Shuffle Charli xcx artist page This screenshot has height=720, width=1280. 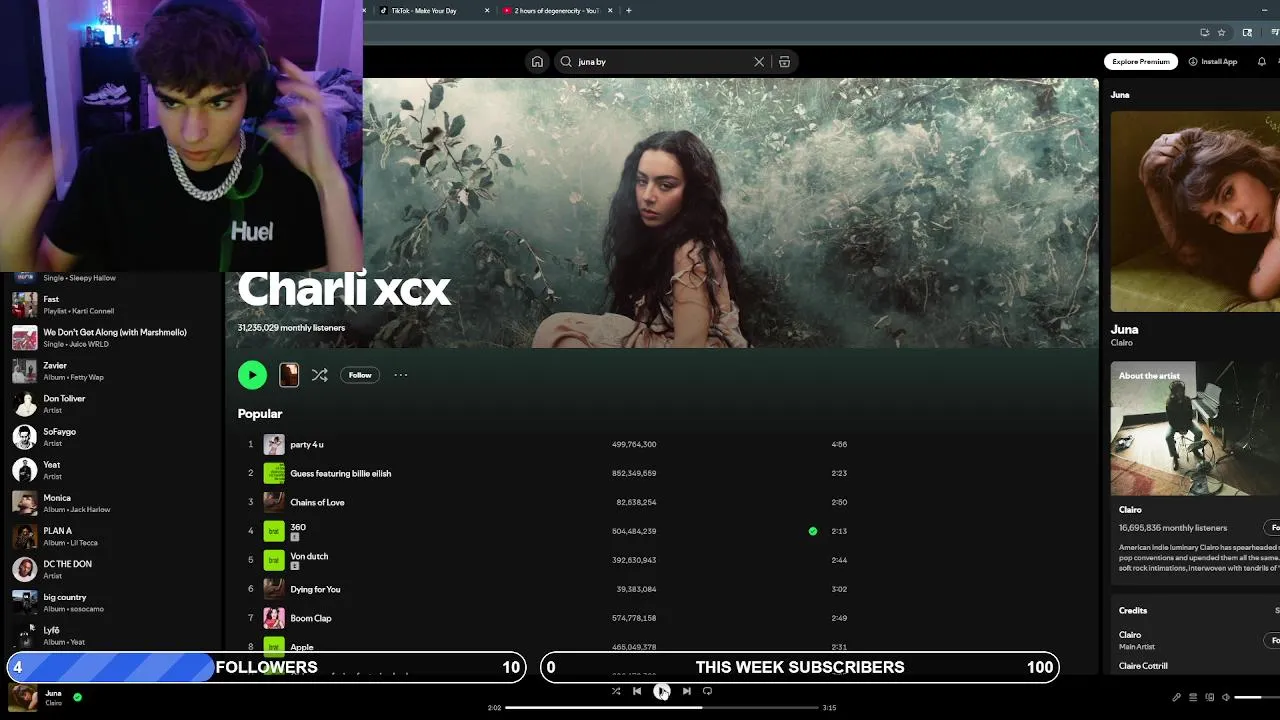319,375
